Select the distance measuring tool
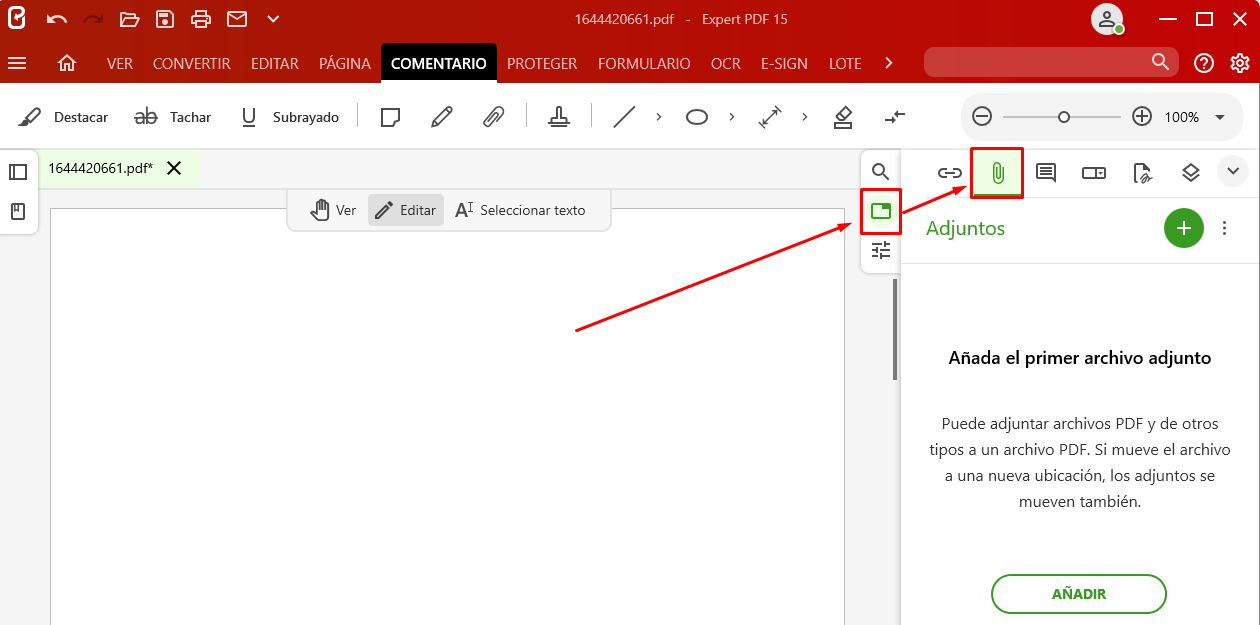Screen dimensions: 1260x625 (x=770, y=117)
